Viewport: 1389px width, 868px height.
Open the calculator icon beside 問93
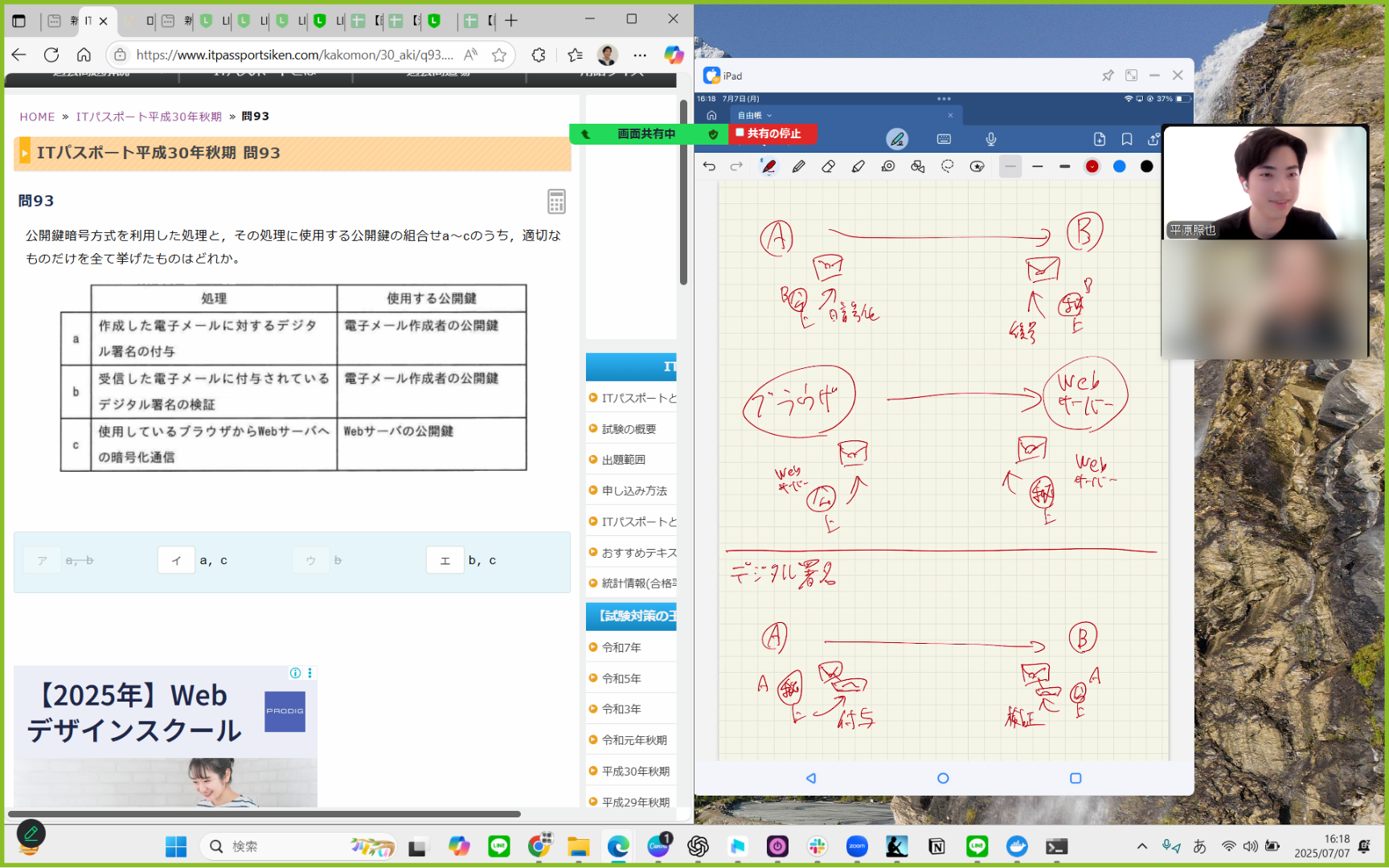click(556, 201)
